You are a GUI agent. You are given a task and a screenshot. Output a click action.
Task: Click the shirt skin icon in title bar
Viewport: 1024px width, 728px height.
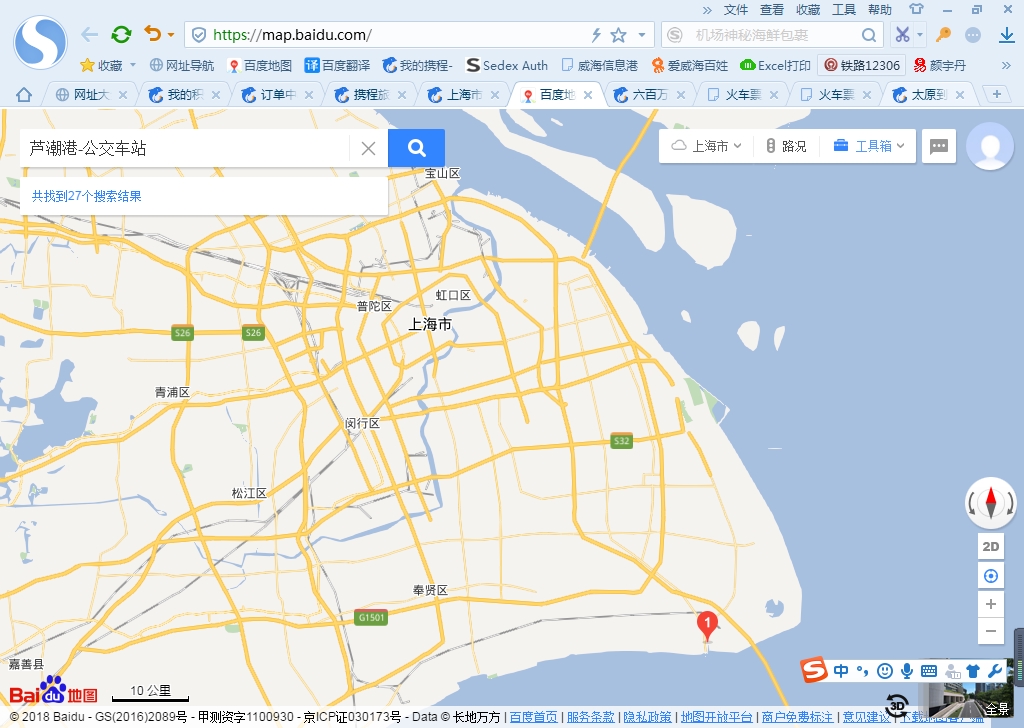click(916, 9)
